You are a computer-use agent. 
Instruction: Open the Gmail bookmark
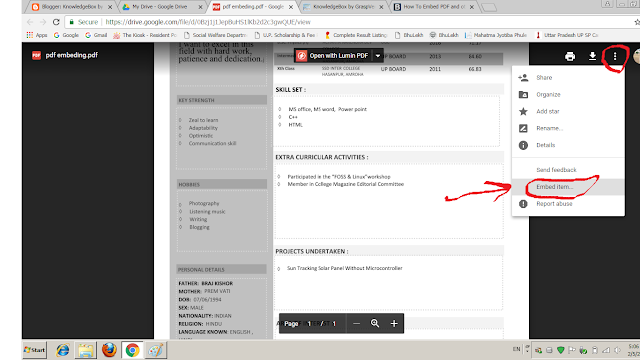[x=96, y=35]
